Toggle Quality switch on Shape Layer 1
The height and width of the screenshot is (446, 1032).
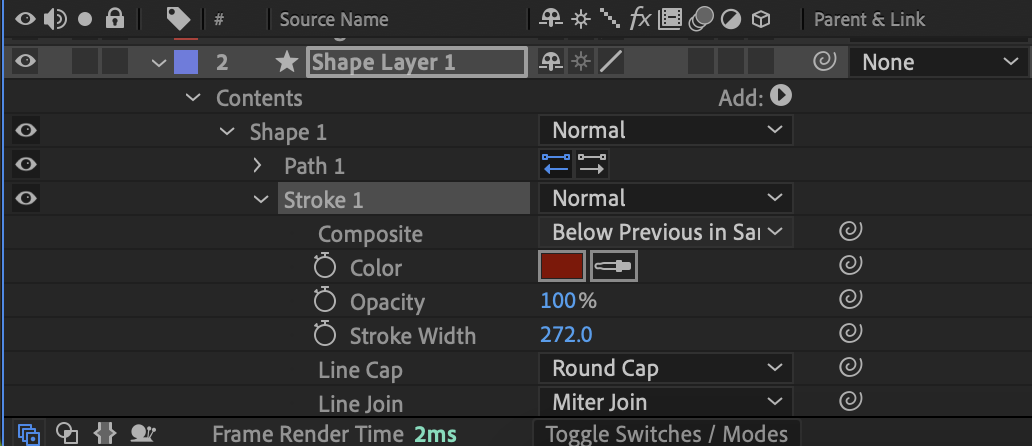coord(610,62)
